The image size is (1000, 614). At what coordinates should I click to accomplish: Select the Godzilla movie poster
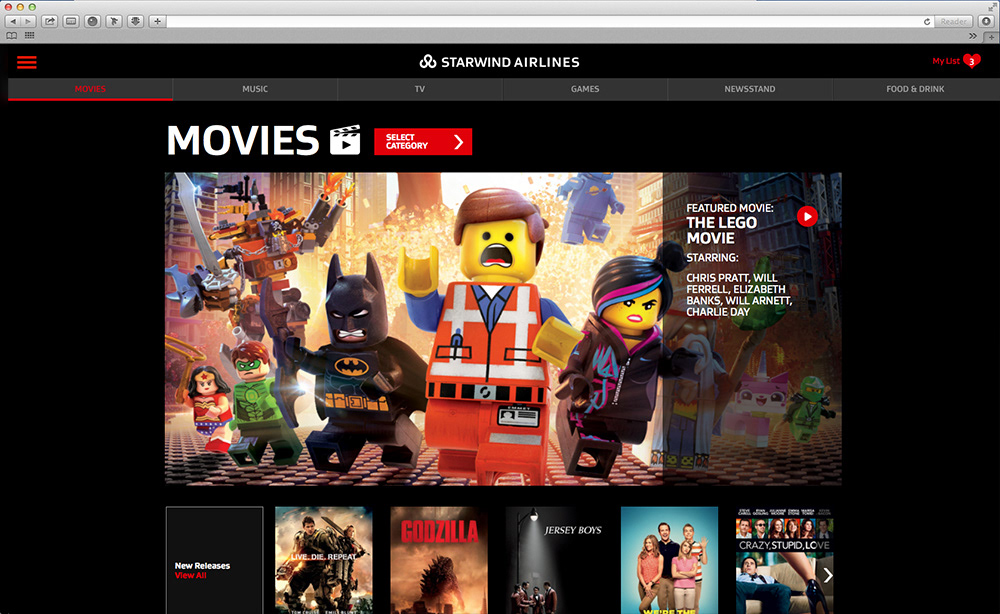[439, 560]
